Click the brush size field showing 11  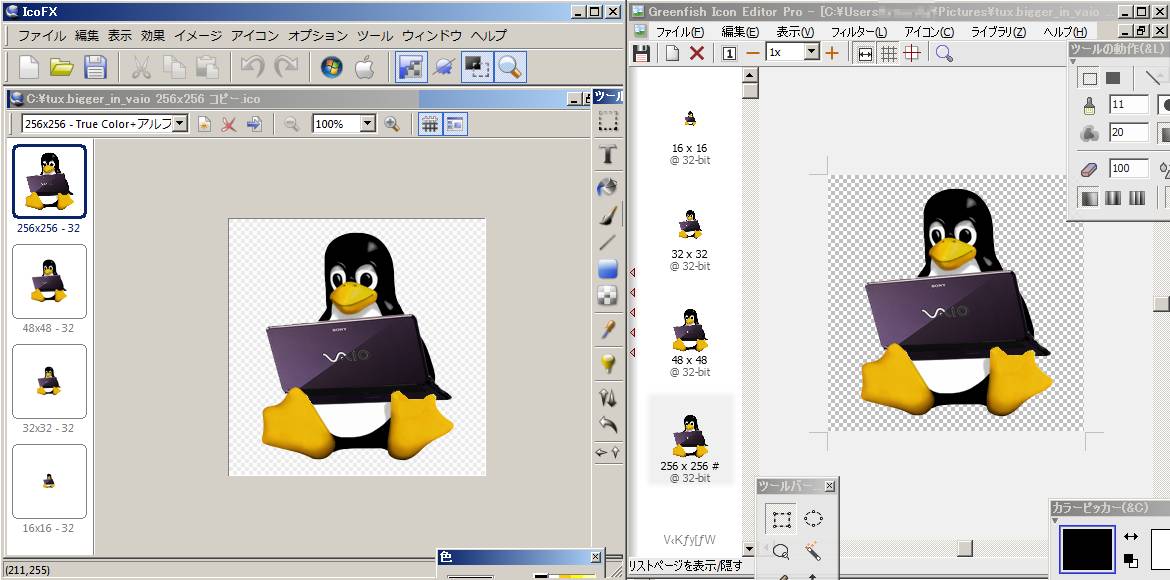(x=1128, y=105)
